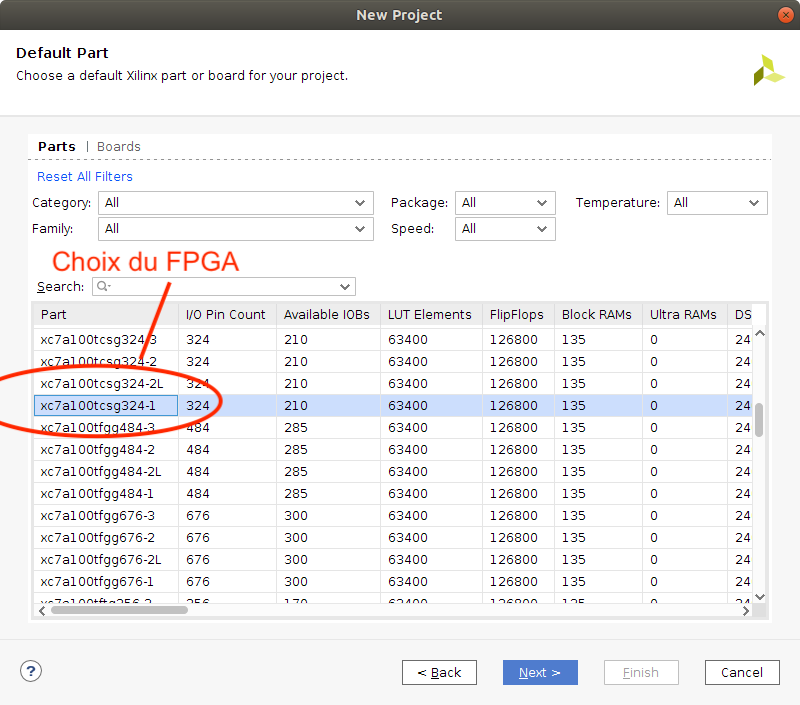Sort by I/O Pin Count column header
This screenshot has width=800, height=705.
228,315
